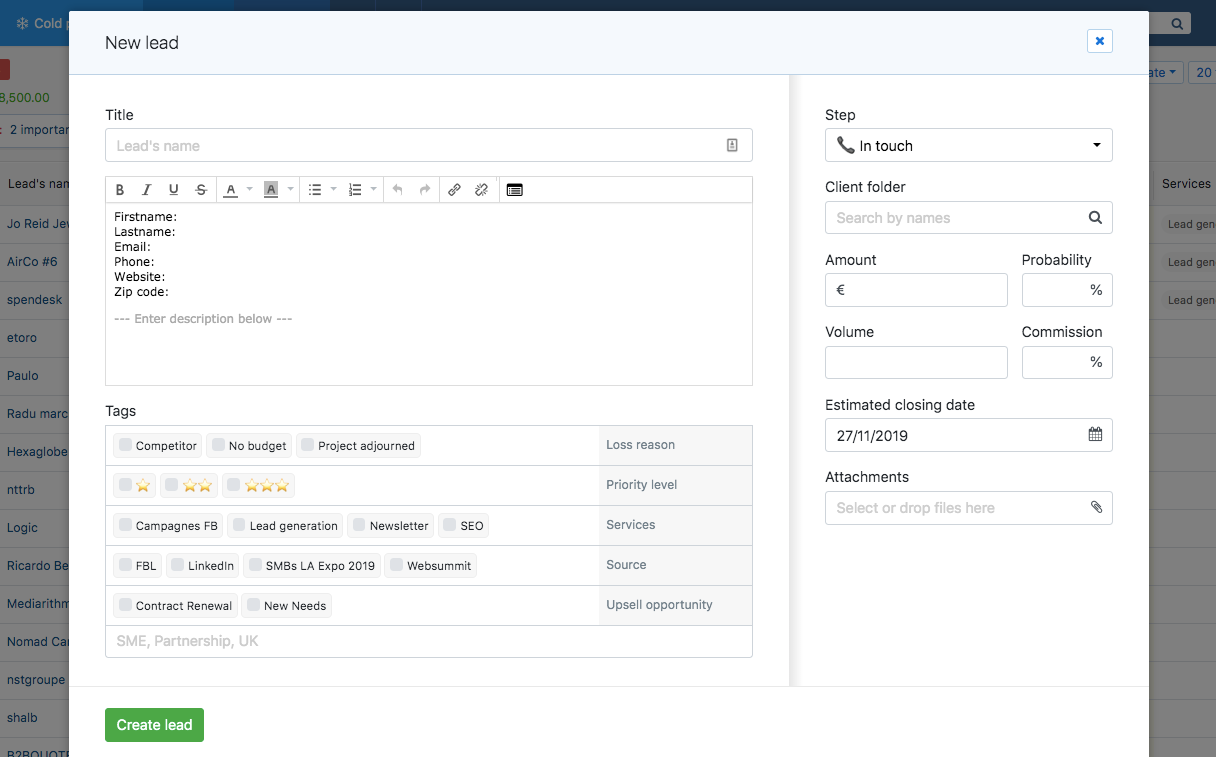
Task: Apply italic formatting in the editor toolbar
Action: tap(147, 190)
